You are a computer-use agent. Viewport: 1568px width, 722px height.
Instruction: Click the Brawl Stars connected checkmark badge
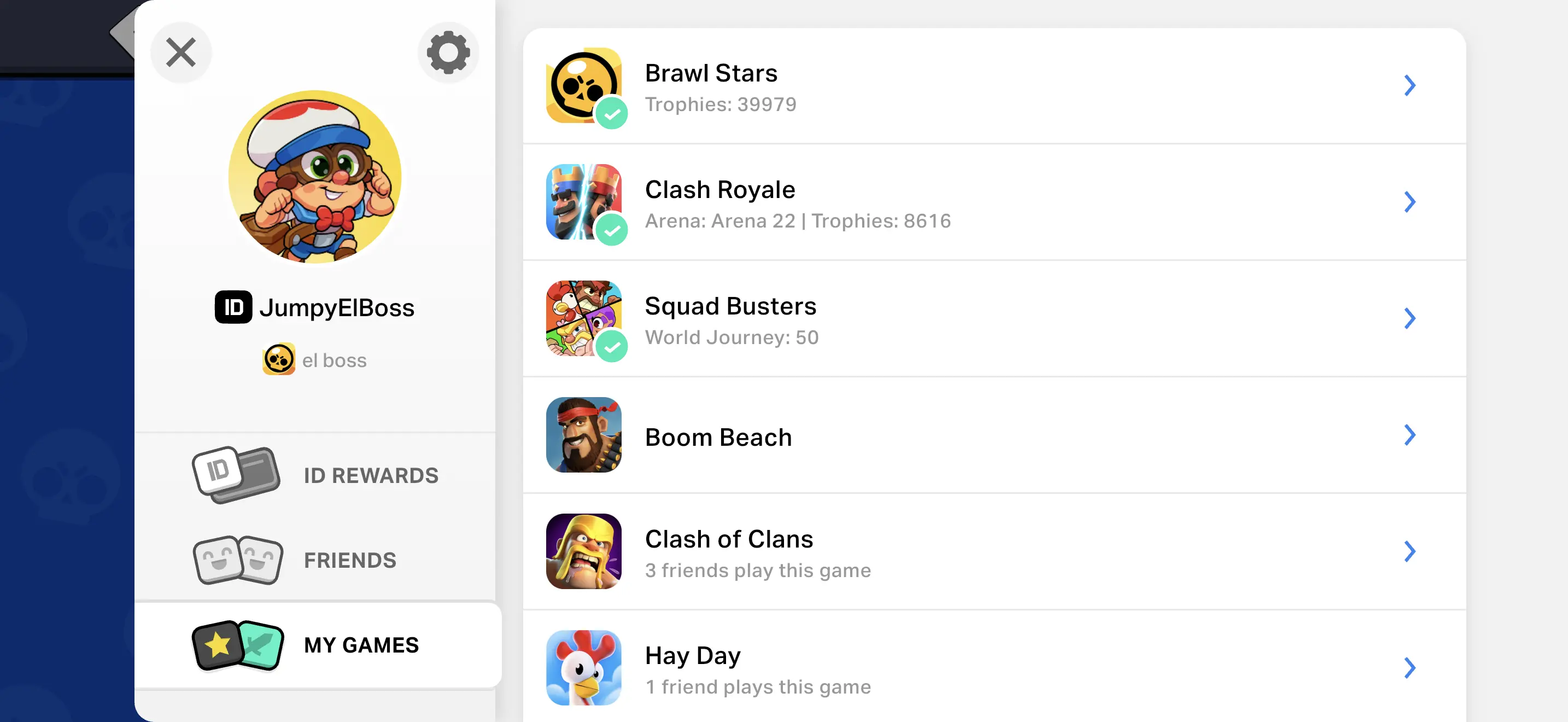tap(611, 113)
